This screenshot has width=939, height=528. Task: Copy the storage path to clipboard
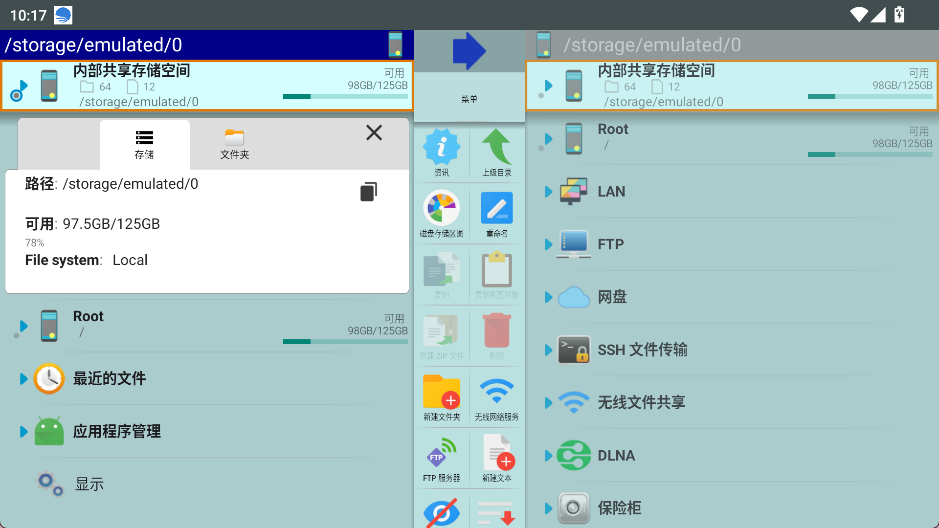point(369,192)
